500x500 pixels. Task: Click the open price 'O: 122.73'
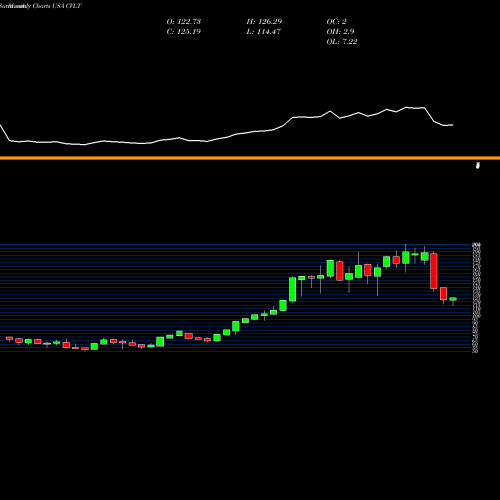[x=184, y=22]
